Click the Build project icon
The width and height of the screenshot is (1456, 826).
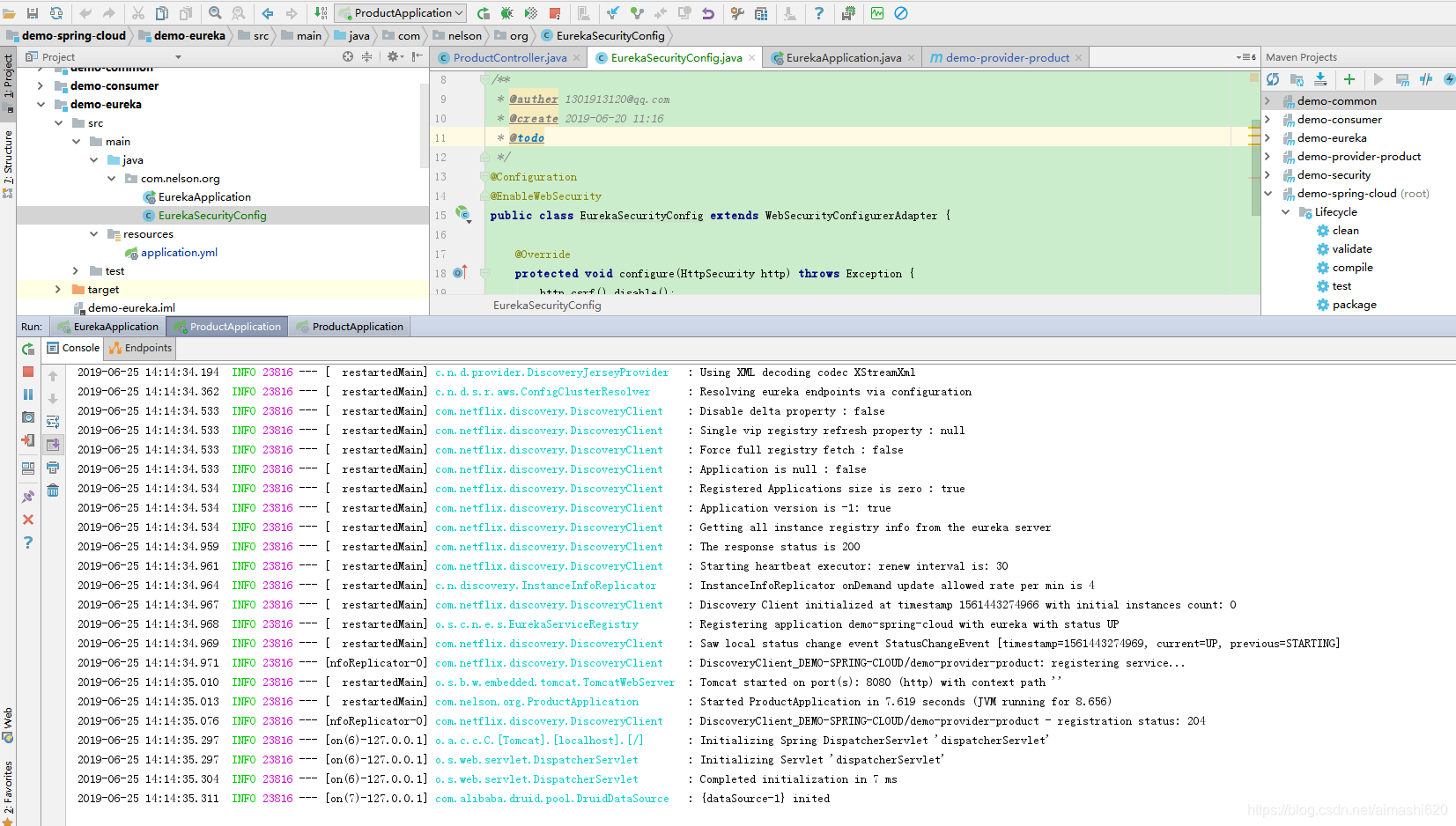(321, 13)
